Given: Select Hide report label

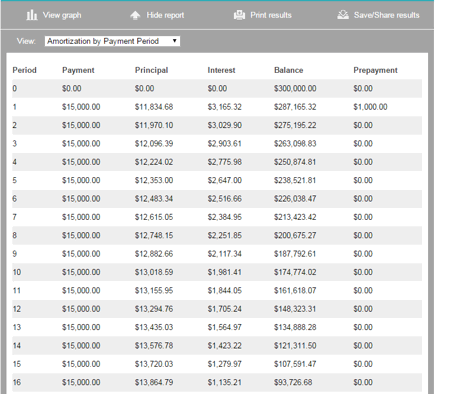Looking at the screenshot, I should pos(165,15).
